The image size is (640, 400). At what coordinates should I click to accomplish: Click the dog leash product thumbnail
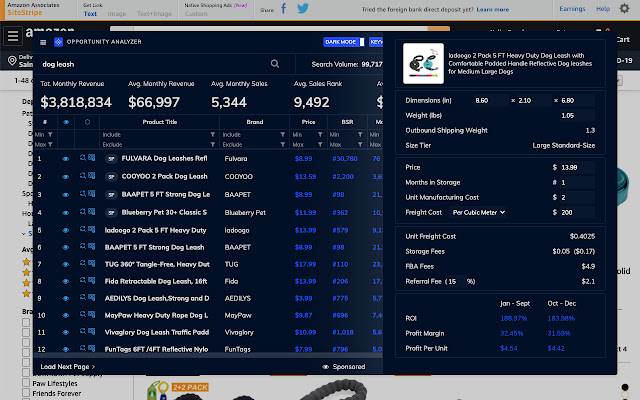[423, 64]
